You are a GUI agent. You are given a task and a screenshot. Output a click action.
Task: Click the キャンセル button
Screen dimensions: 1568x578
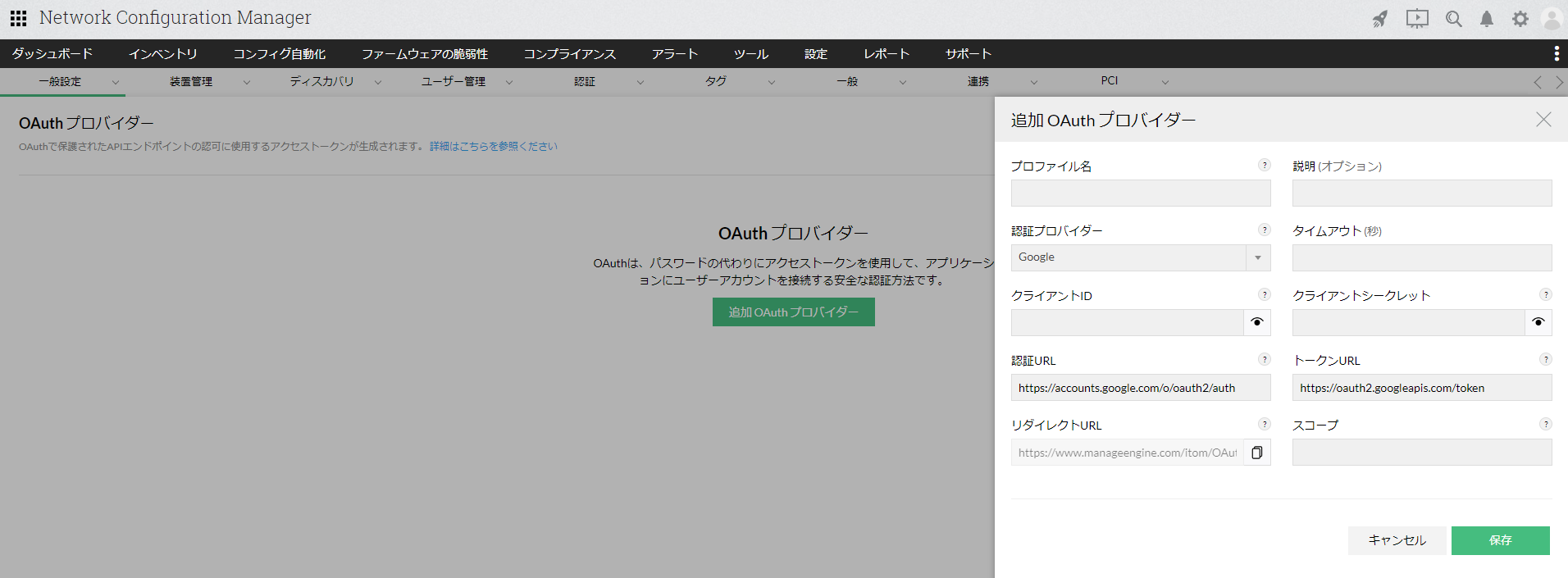click(1397, 540)
